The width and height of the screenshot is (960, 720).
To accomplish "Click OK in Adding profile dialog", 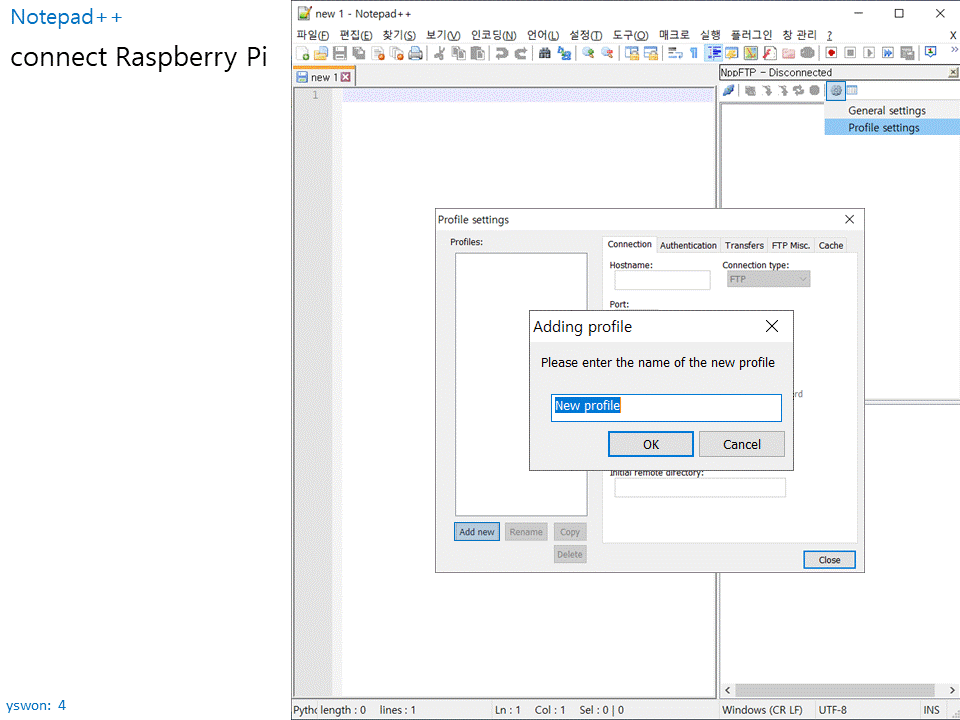I will pyautogui.click(x=651, y=444).
